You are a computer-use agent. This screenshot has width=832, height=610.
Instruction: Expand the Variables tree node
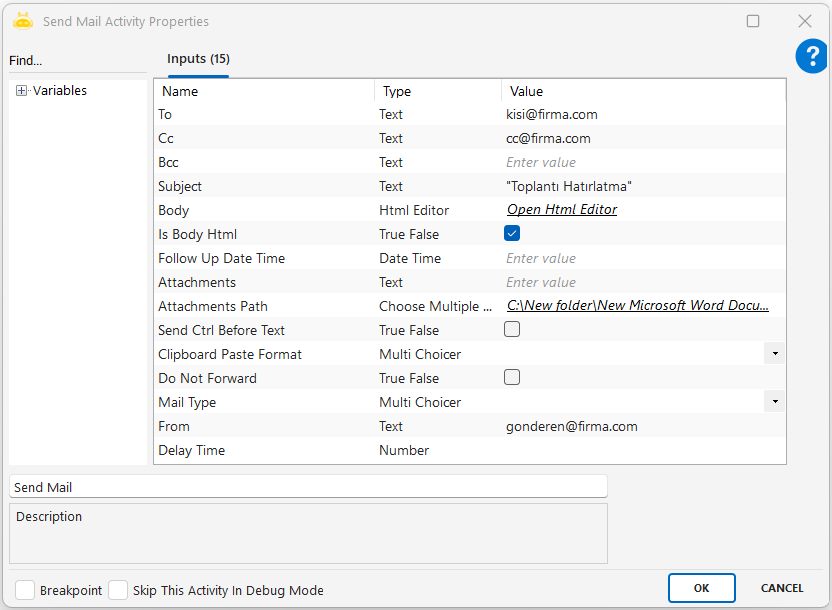point(21,91)
